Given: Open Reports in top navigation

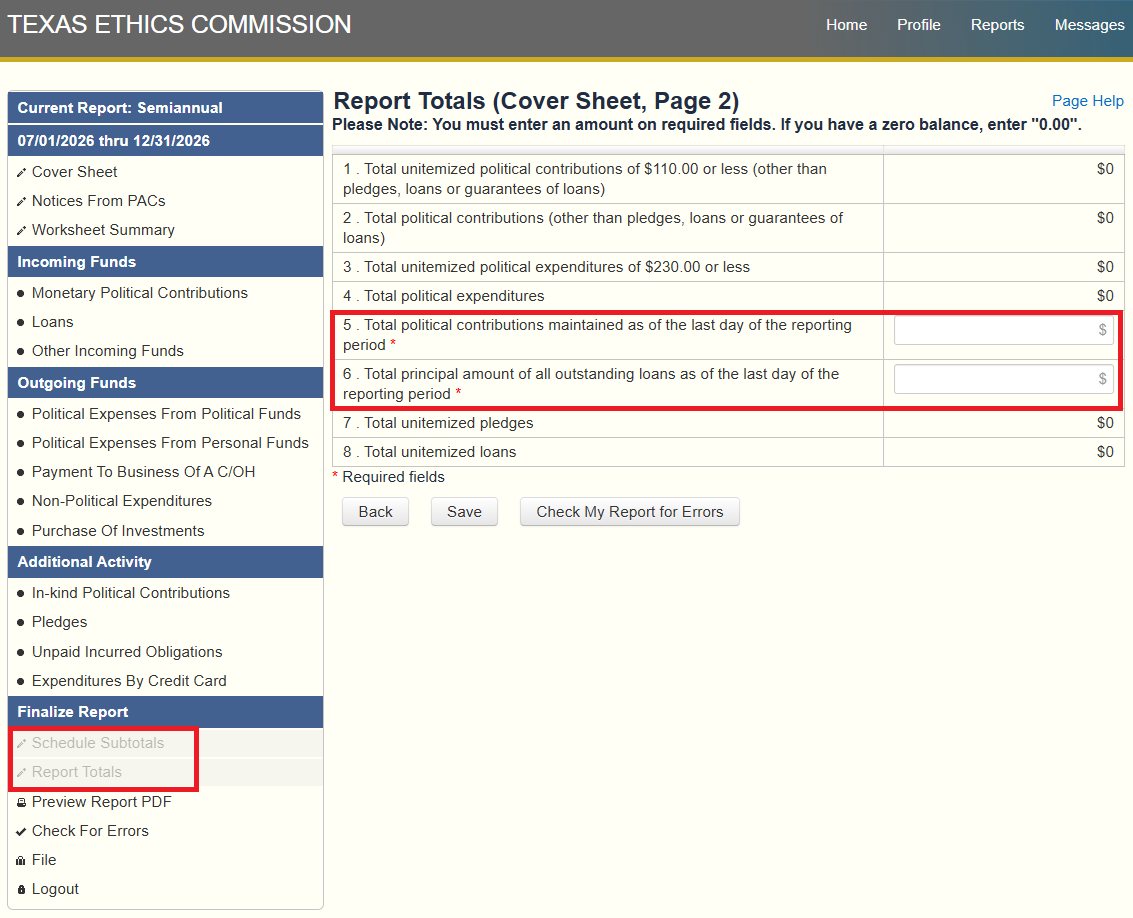Looking at the screenshot, I should pyautogui.click(x=997, y=25).
